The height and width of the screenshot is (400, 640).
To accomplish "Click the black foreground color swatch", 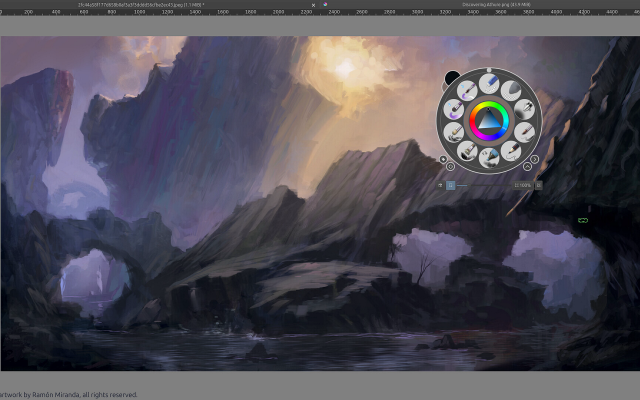I will [x=452, y=78].
